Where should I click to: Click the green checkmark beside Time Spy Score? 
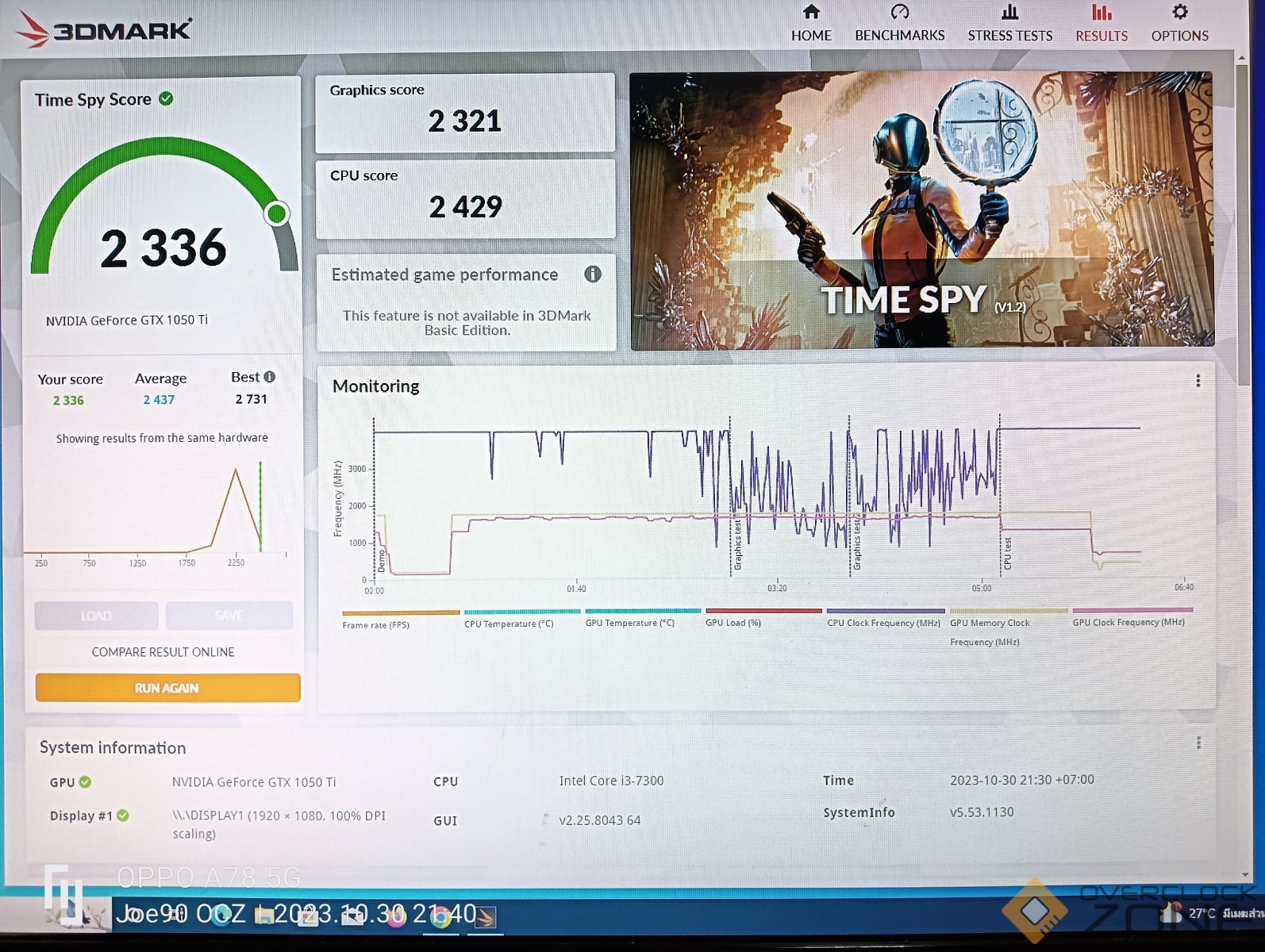166,98
